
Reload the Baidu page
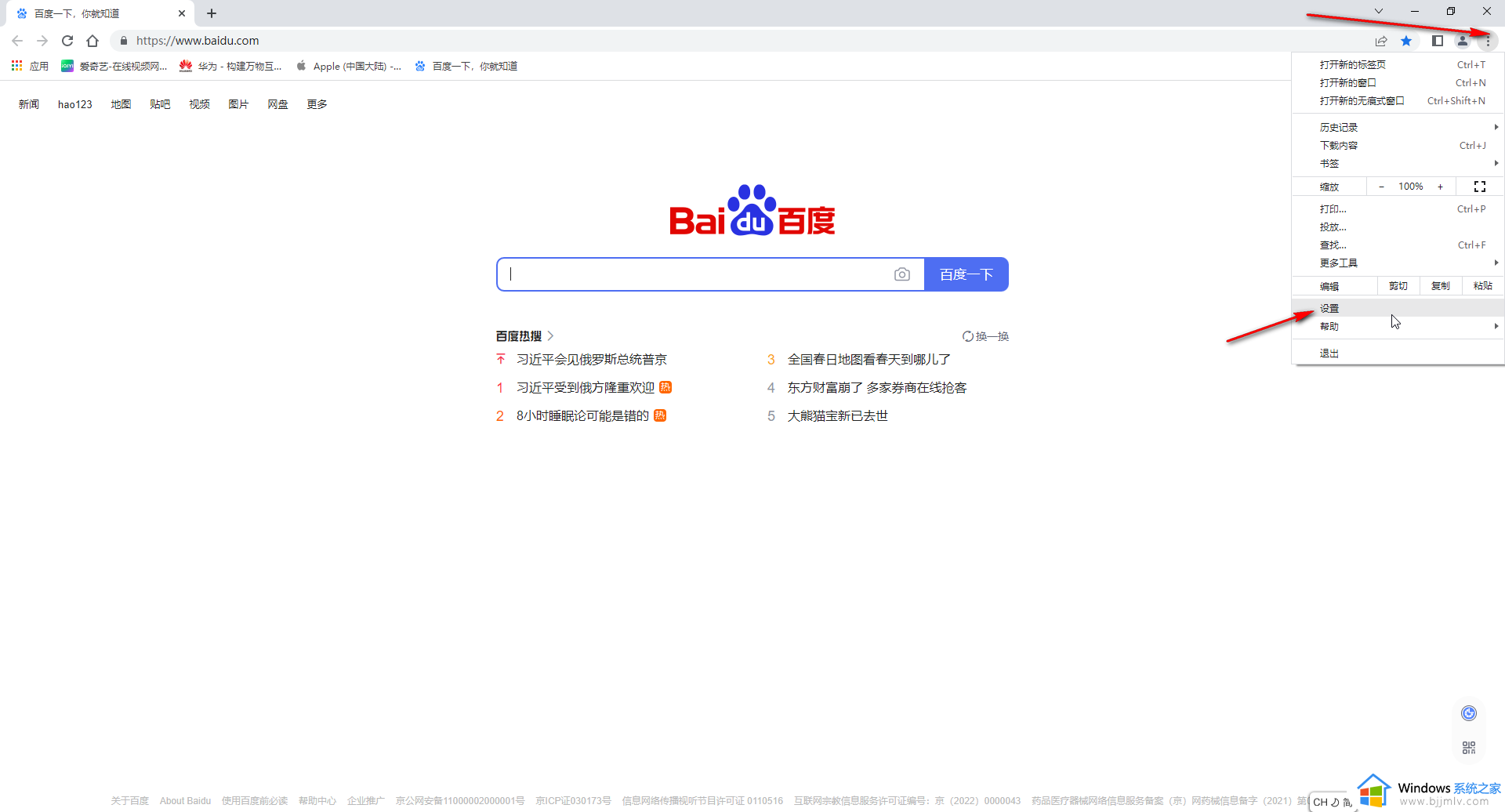point(67,41)
